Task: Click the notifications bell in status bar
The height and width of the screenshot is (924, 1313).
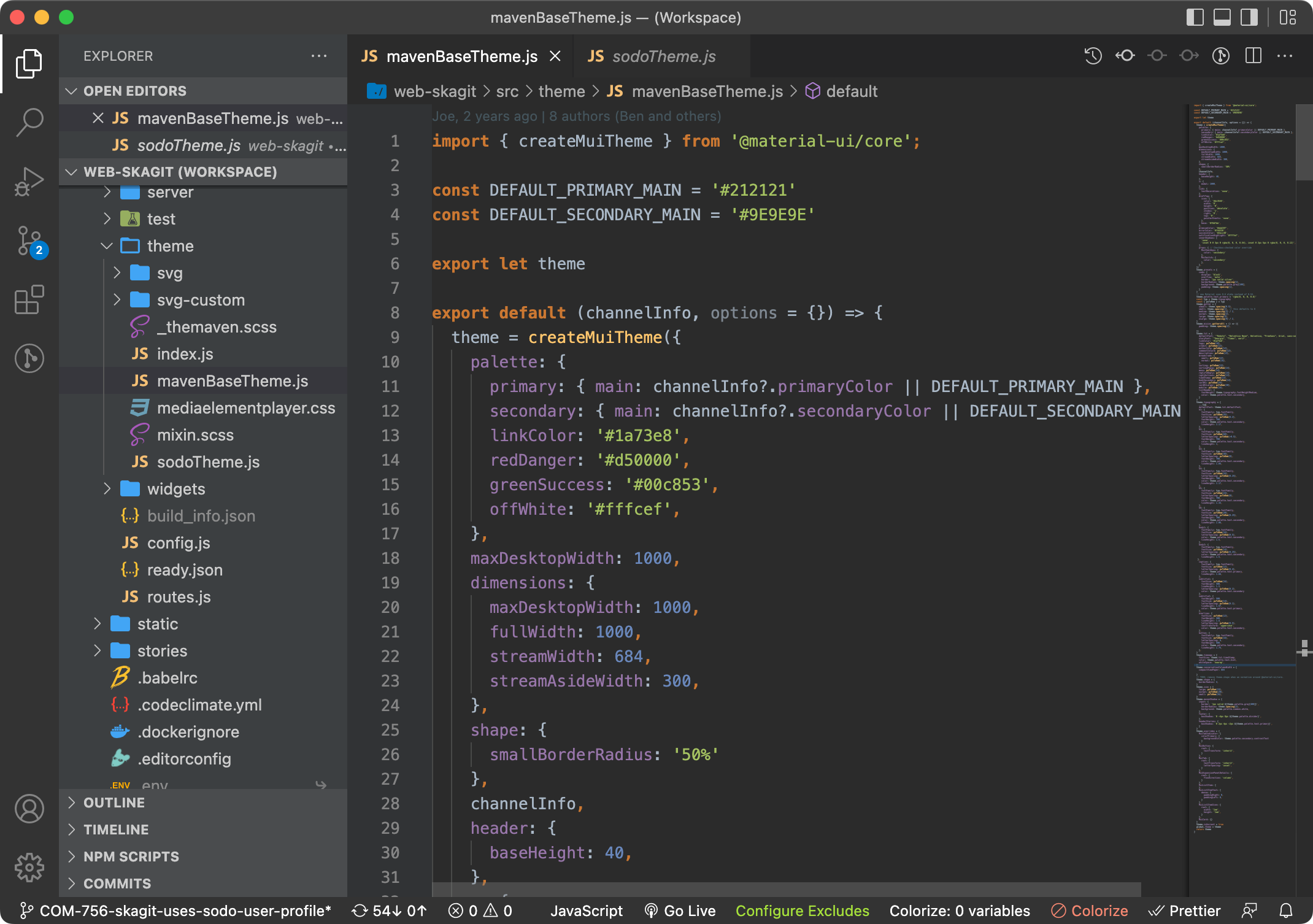Action: 1286,911
